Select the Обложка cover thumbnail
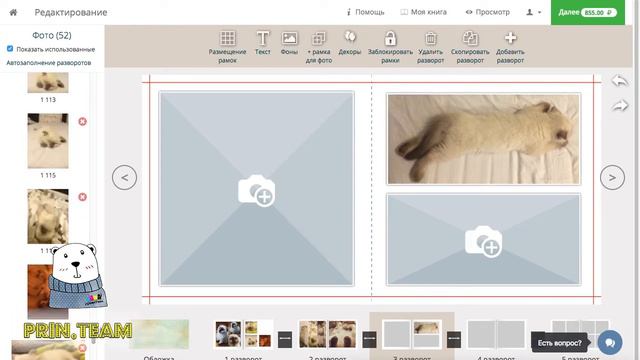 (x=159, y=335)
